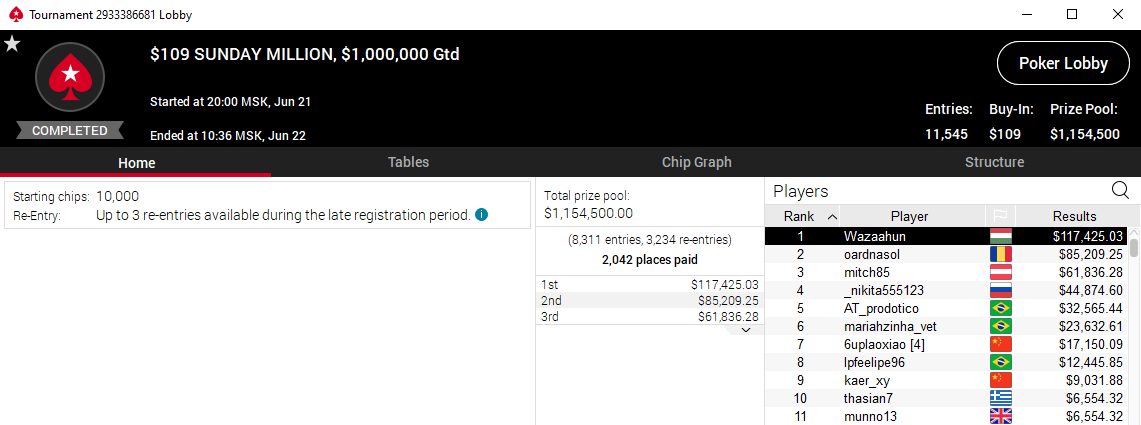Open the Chip Graph tab

(696, 162)
